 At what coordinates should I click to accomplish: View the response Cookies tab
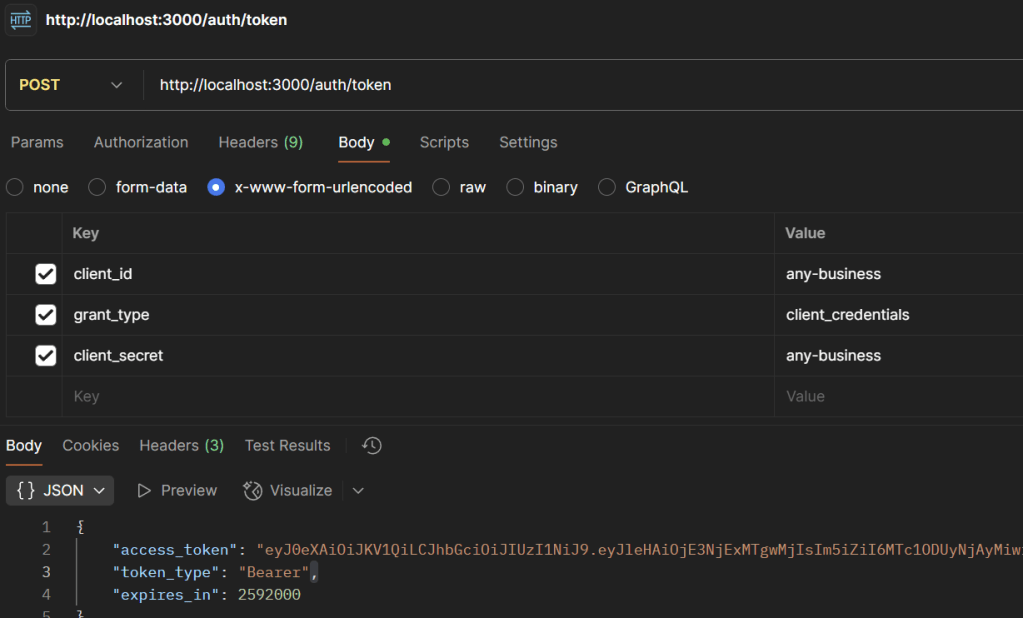(90, 446)
